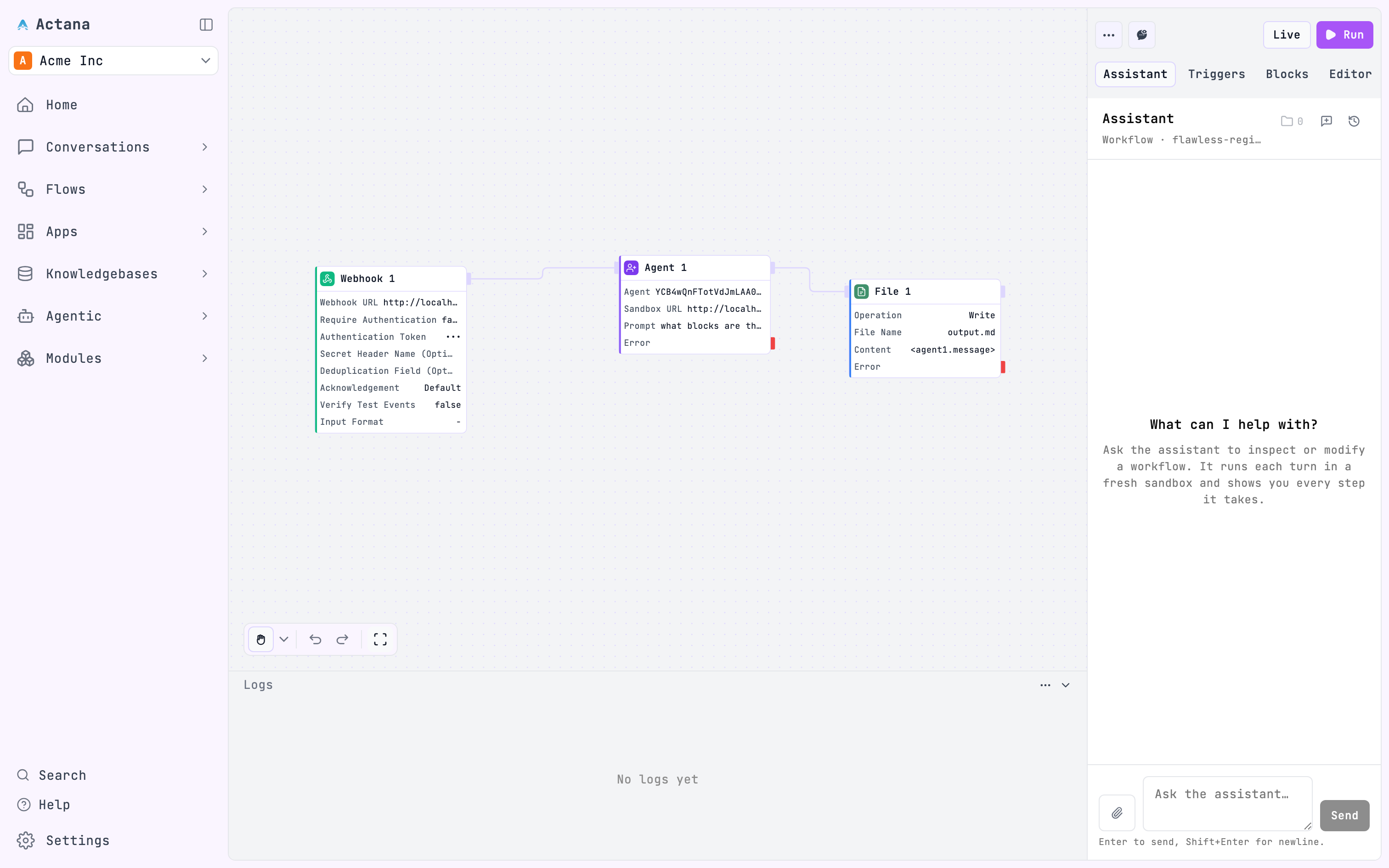Click the Sandbox URL row
1389x868 pixels.
click(694, 309)
